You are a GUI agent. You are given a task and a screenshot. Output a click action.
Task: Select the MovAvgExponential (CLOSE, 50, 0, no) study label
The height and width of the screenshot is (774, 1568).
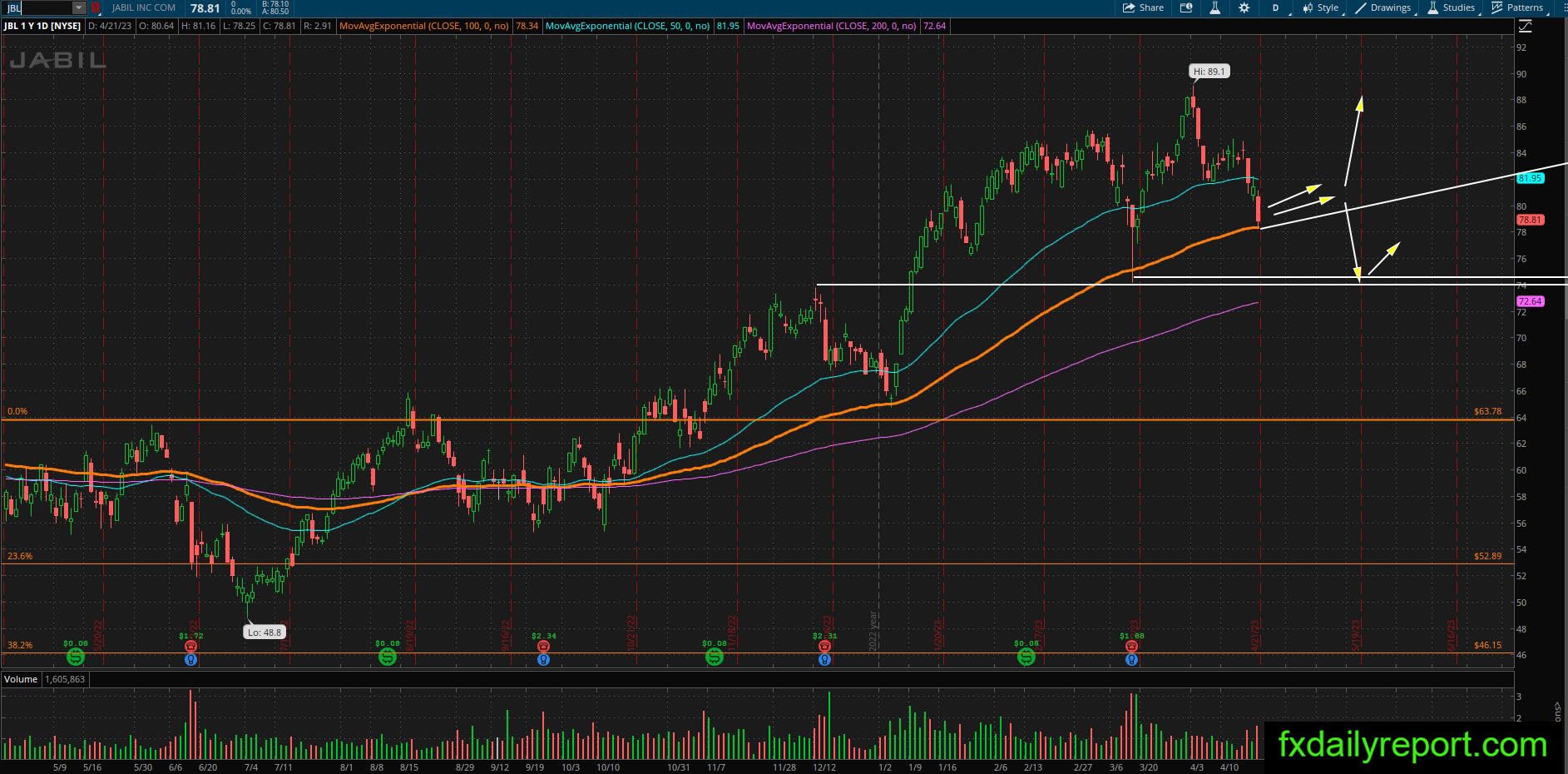coord(628,26)
